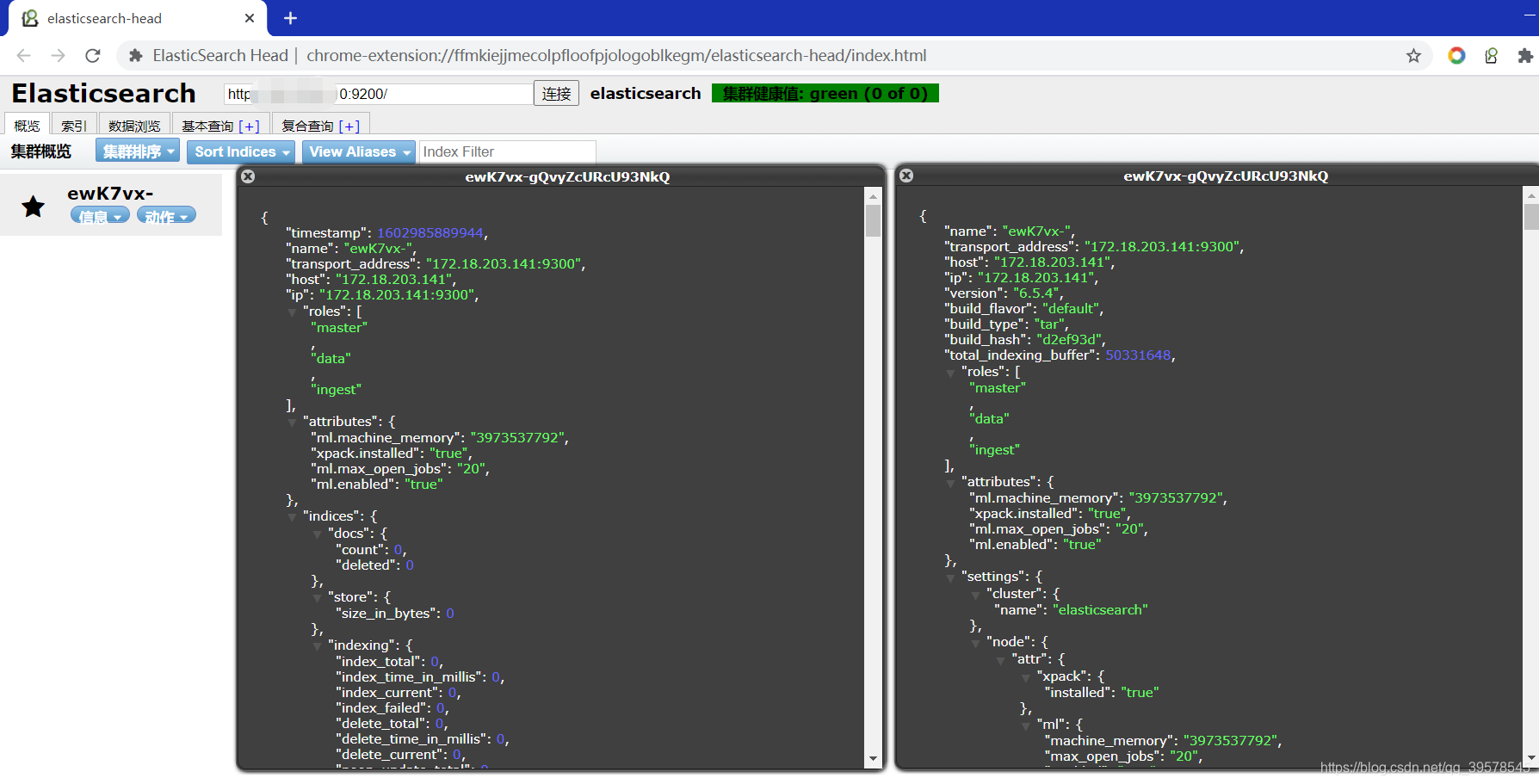Click the version value "6.5.4"
The width and height of the screenshot is (1539, 784).
pos(1035,293)
